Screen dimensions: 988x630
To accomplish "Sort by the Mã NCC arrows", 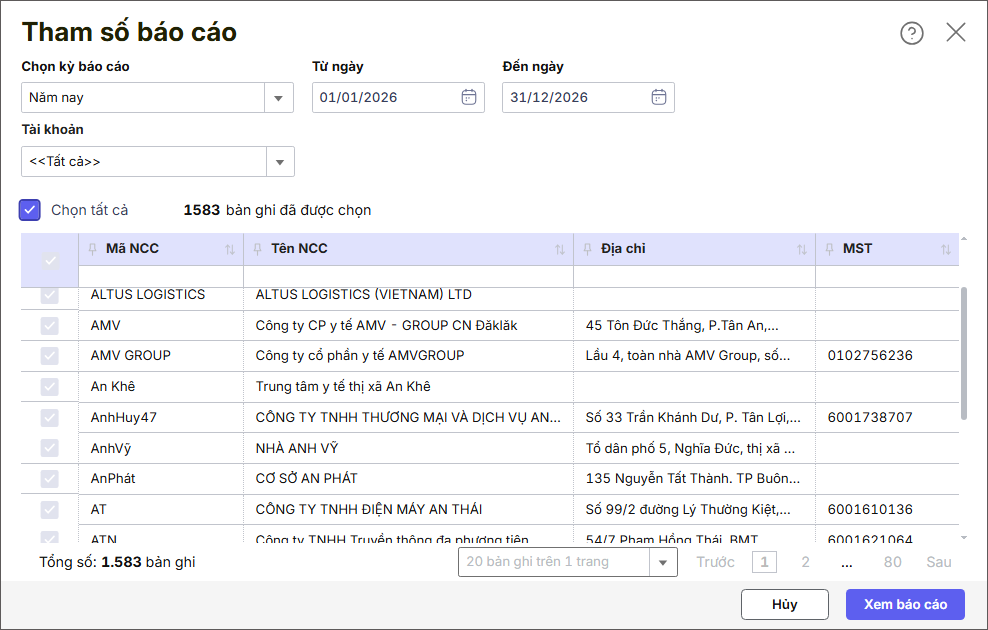I will point(230,249).
